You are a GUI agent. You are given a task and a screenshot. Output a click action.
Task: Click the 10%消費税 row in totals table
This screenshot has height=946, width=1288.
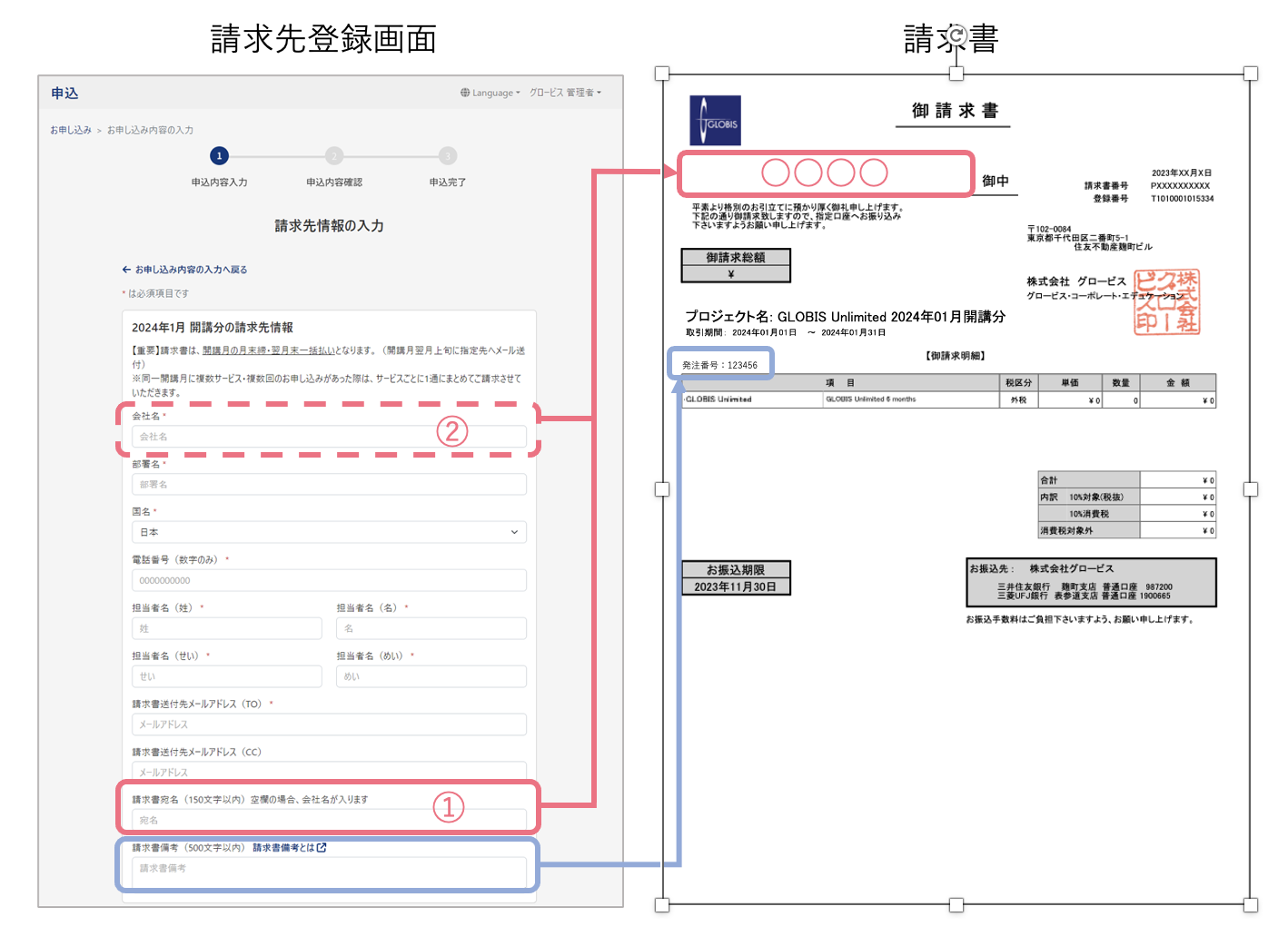tap(1127, 514)
